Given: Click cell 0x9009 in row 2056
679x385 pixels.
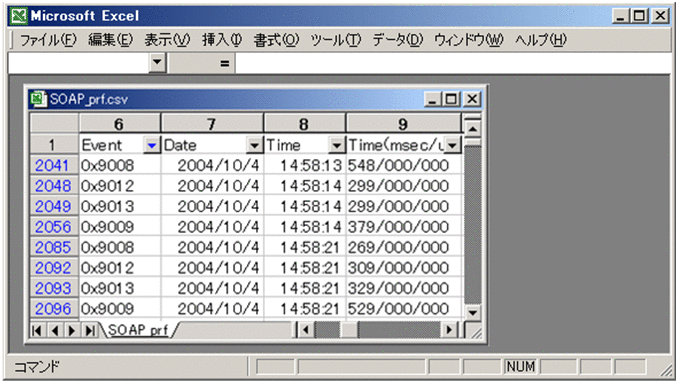Looking at the screenshot, I should coord(120,227).
